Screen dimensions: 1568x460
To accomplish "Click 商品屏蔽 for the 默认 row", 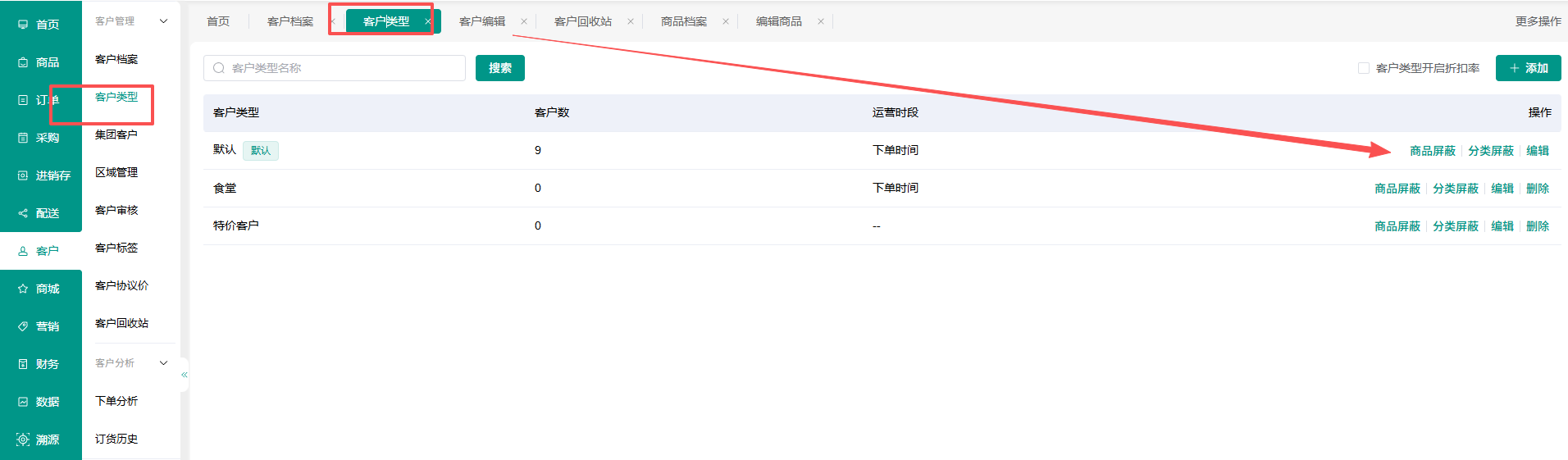I will click(x=1433, y=151).
